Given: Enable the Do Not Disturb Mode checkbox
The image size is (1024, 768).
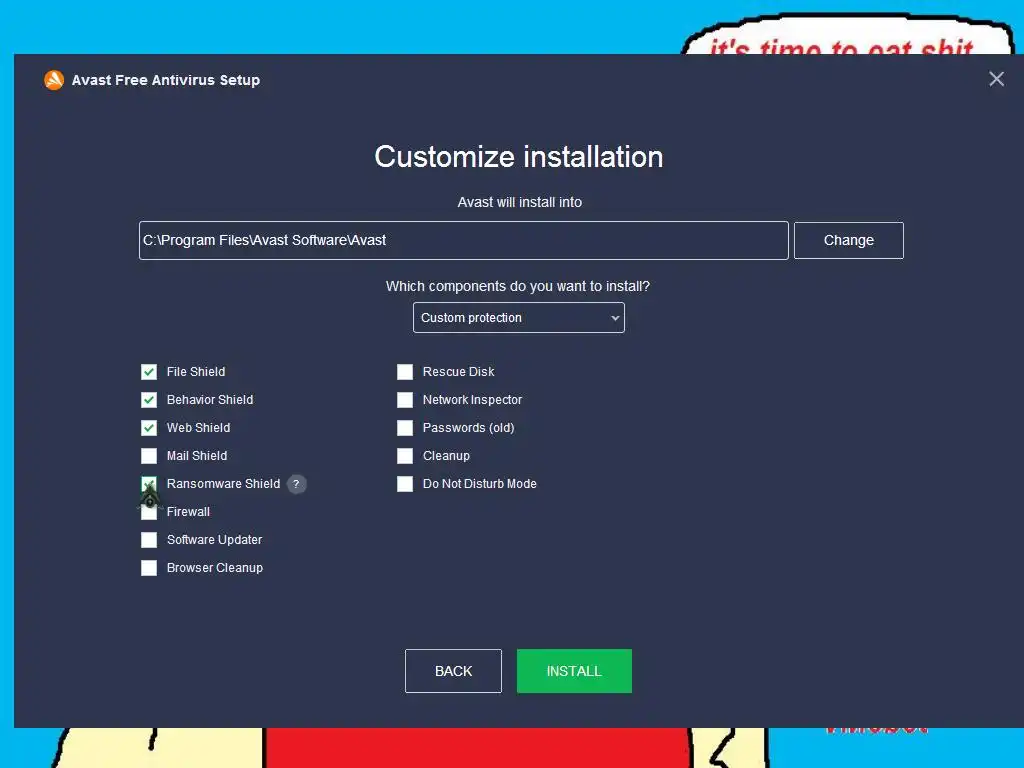Looking at the screenshot, I should [x=405, y=484].
